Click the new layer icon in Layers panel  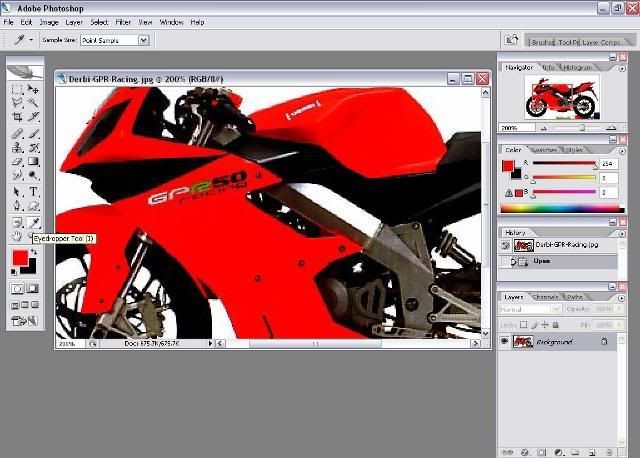click(x=591, y=452)
